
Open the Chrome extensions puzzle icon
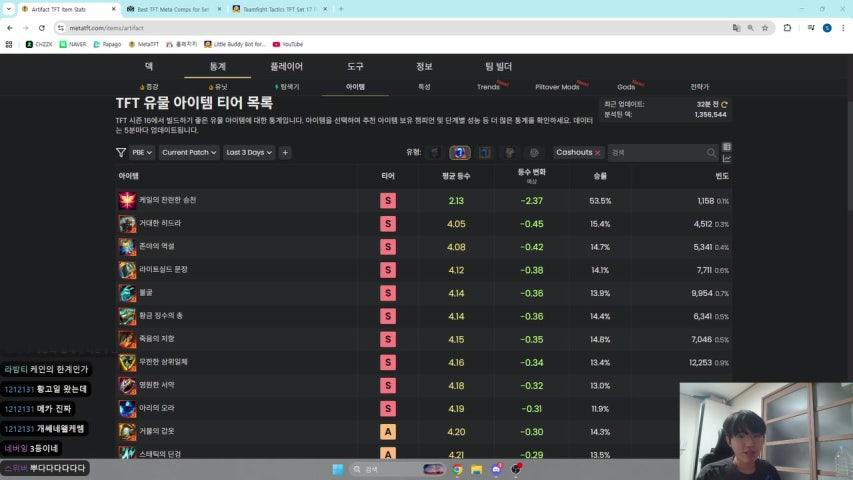point(787,28)
